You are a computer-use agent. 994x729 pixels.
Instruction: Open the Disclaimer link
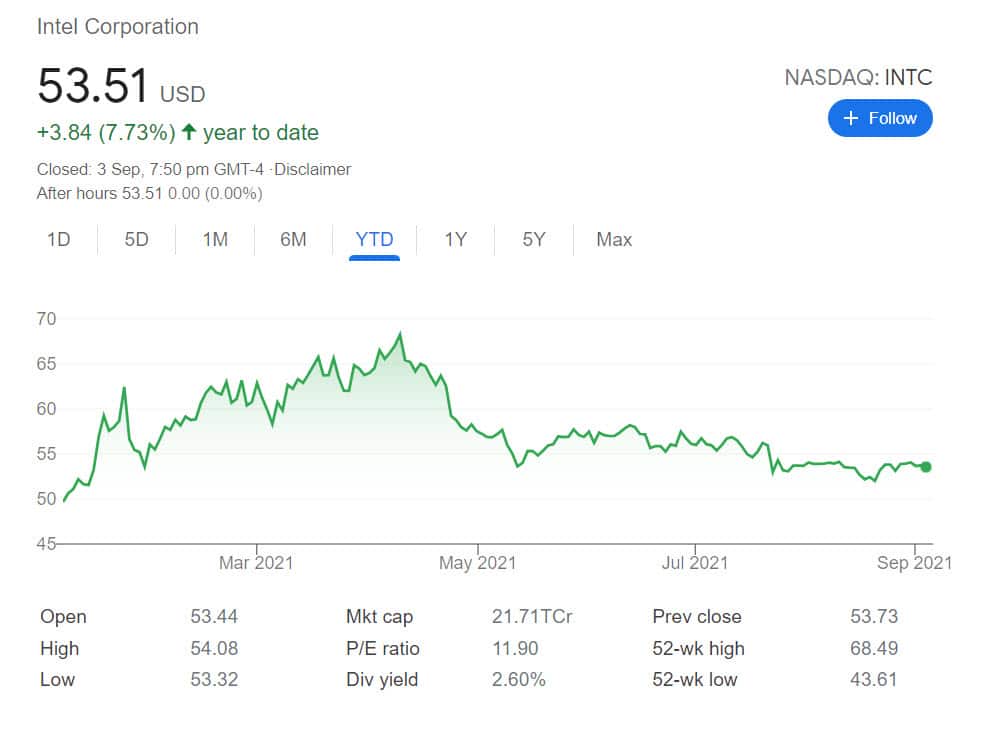point(313,169)
